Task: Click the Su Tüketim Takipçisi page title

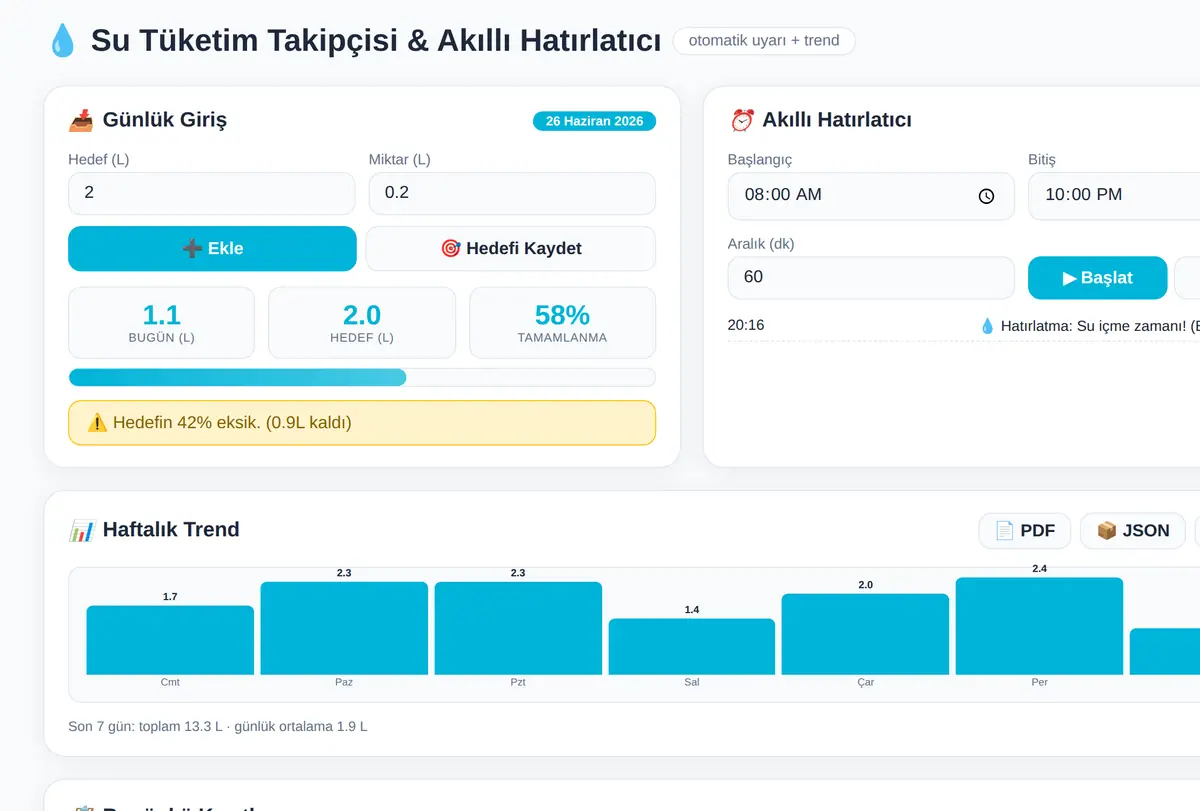Action: (x=376, y=41)
